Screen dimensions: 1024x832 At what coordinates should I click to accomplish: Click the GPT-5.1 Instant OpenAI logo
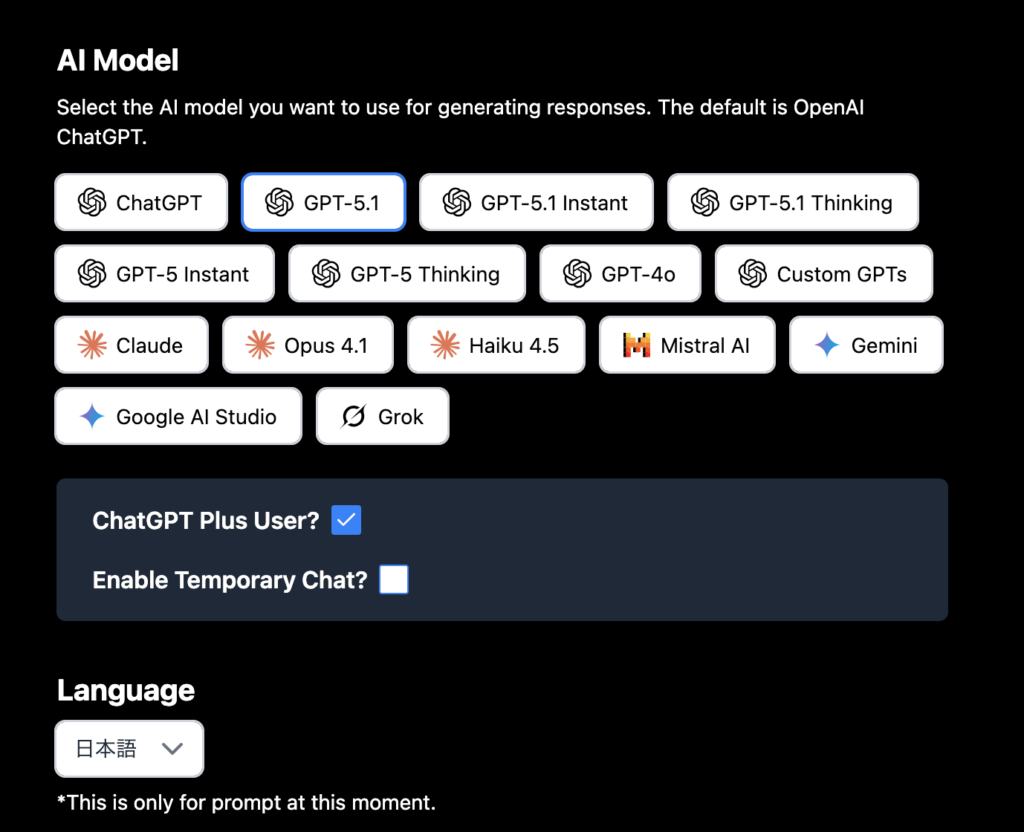[x=457, y=203]
